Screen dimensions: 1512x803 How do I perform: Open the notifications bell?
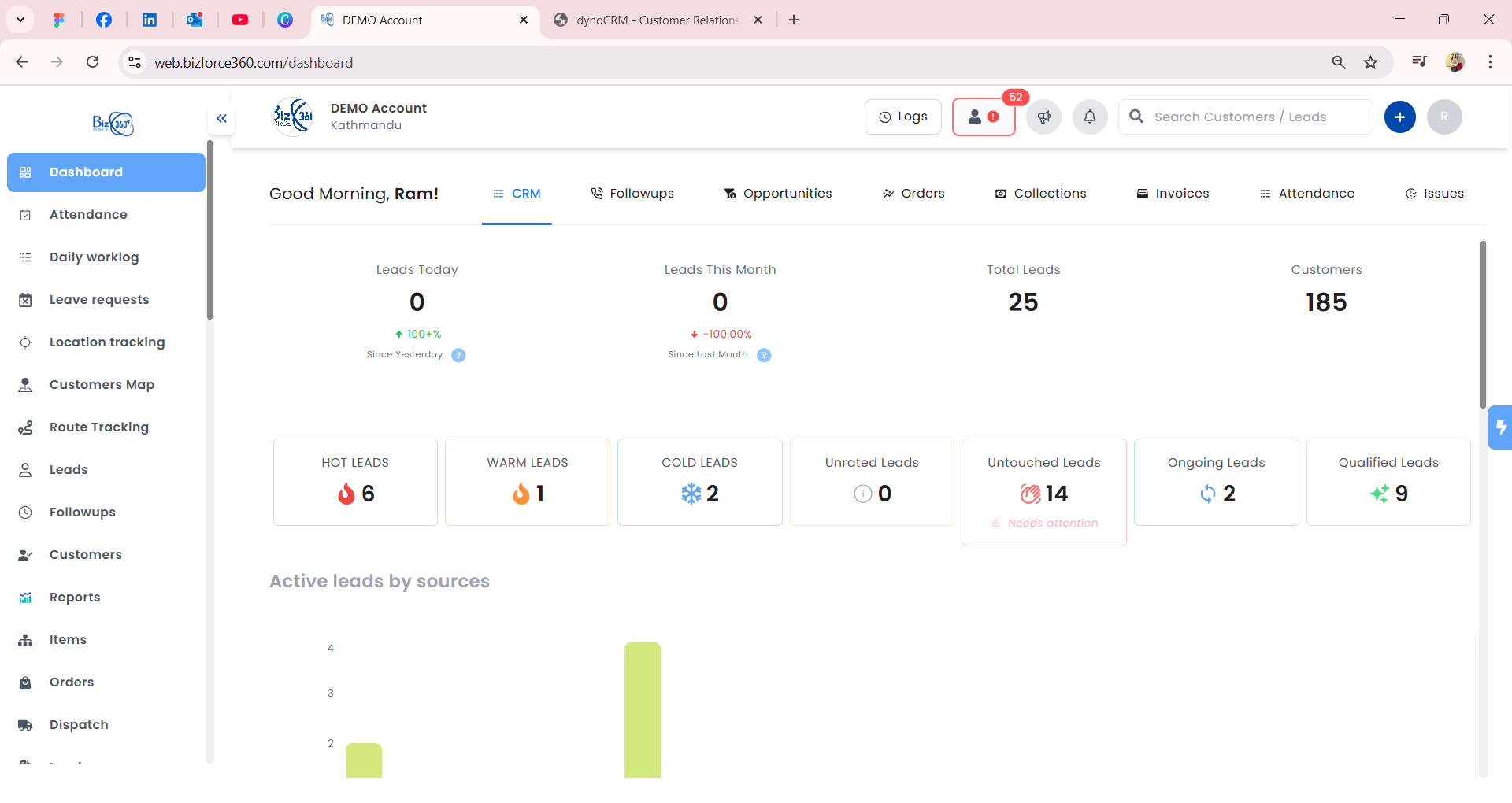tap(1090, 117)
